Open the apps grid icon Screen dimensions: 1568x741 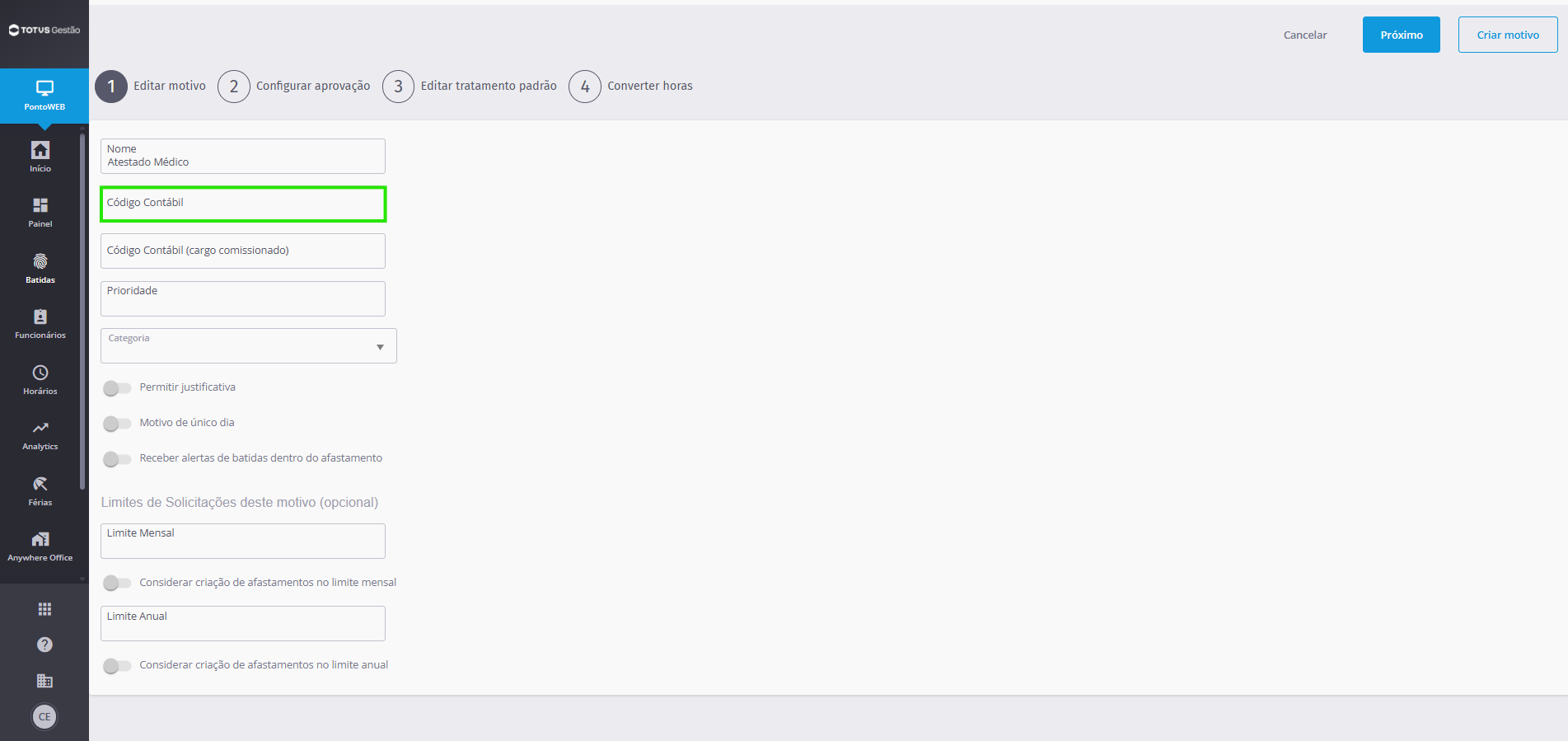coord(44,609)
